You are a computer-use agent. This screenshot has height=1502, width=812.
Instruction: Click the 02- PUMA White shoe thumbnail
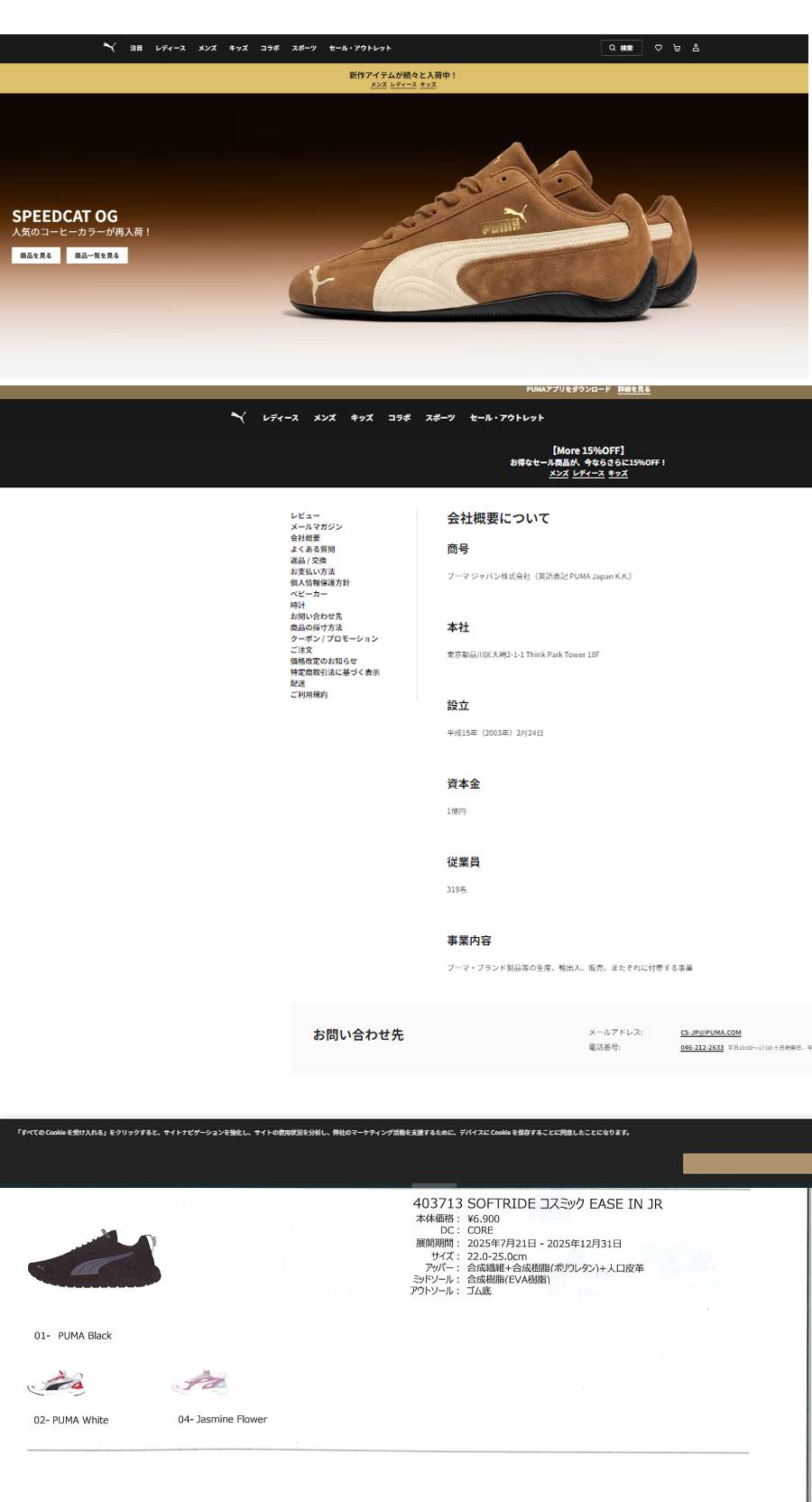56,1383
